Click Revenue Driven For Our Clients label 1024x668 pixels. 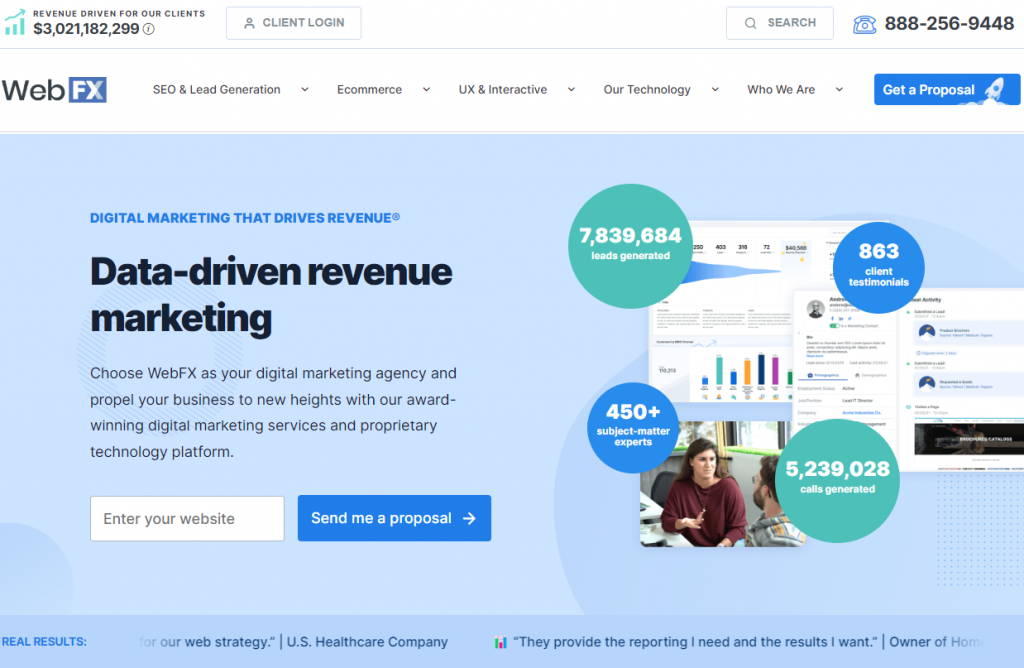(x=119, y=13)
